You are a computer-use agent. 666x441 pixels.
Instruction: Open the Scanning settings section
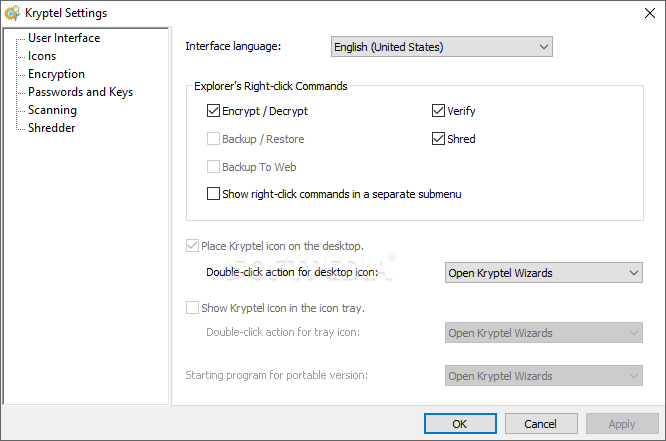click(x=52, y=110)
